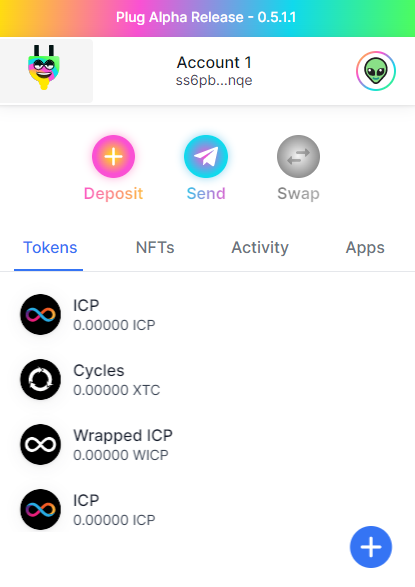Click the Cycles token circular arrows icon
Screen dimensions: 415x587
[x=40, y=379]
